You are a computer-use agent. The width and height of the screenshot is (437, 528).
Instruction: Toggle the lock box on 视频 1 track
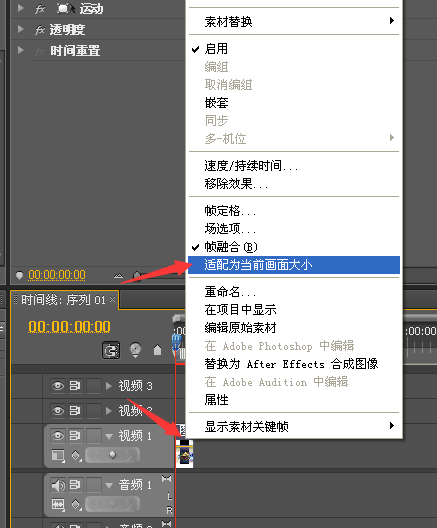94,435
